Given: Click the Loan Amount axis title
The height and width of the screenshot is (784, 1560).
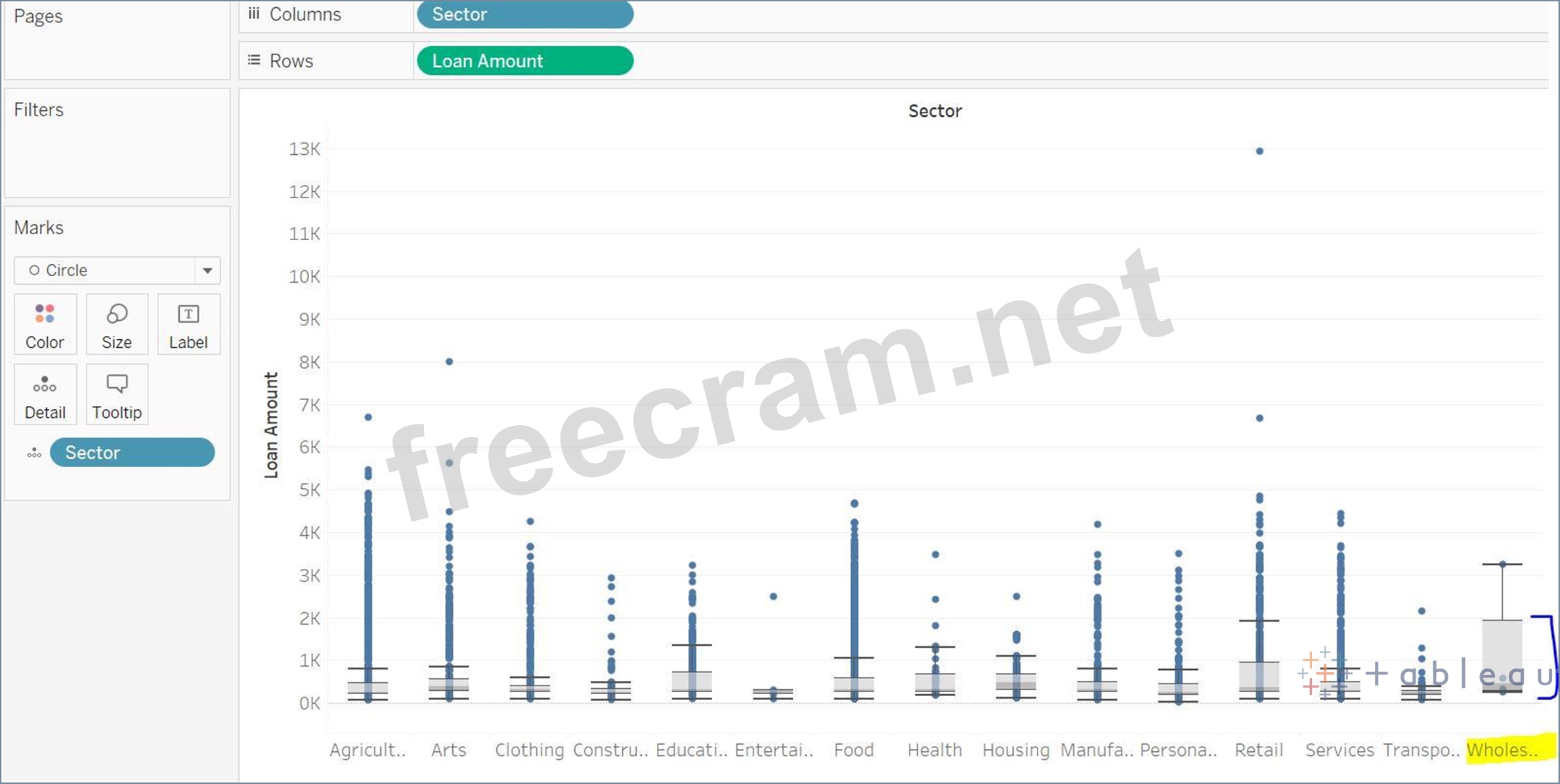Looking at the screenshot, I should tap(271, 424).
